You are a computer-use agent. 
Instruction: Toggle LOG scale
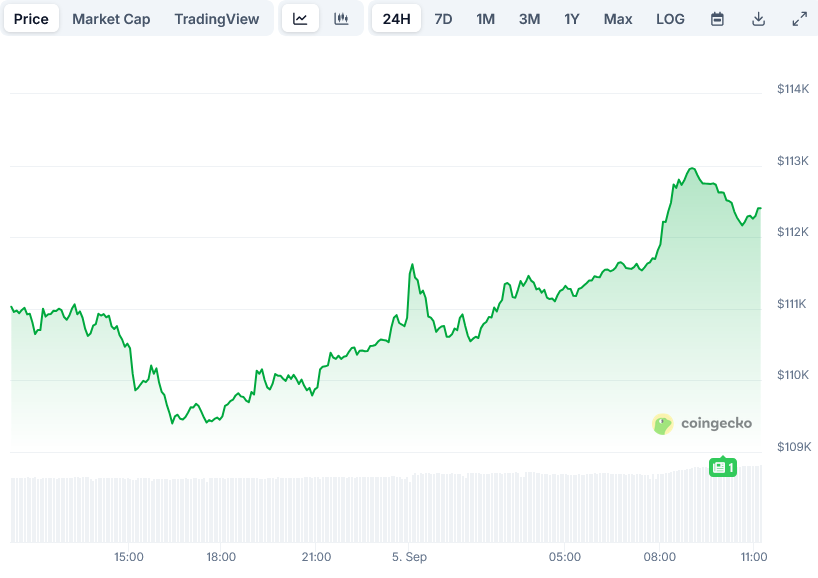coord(670,19)
